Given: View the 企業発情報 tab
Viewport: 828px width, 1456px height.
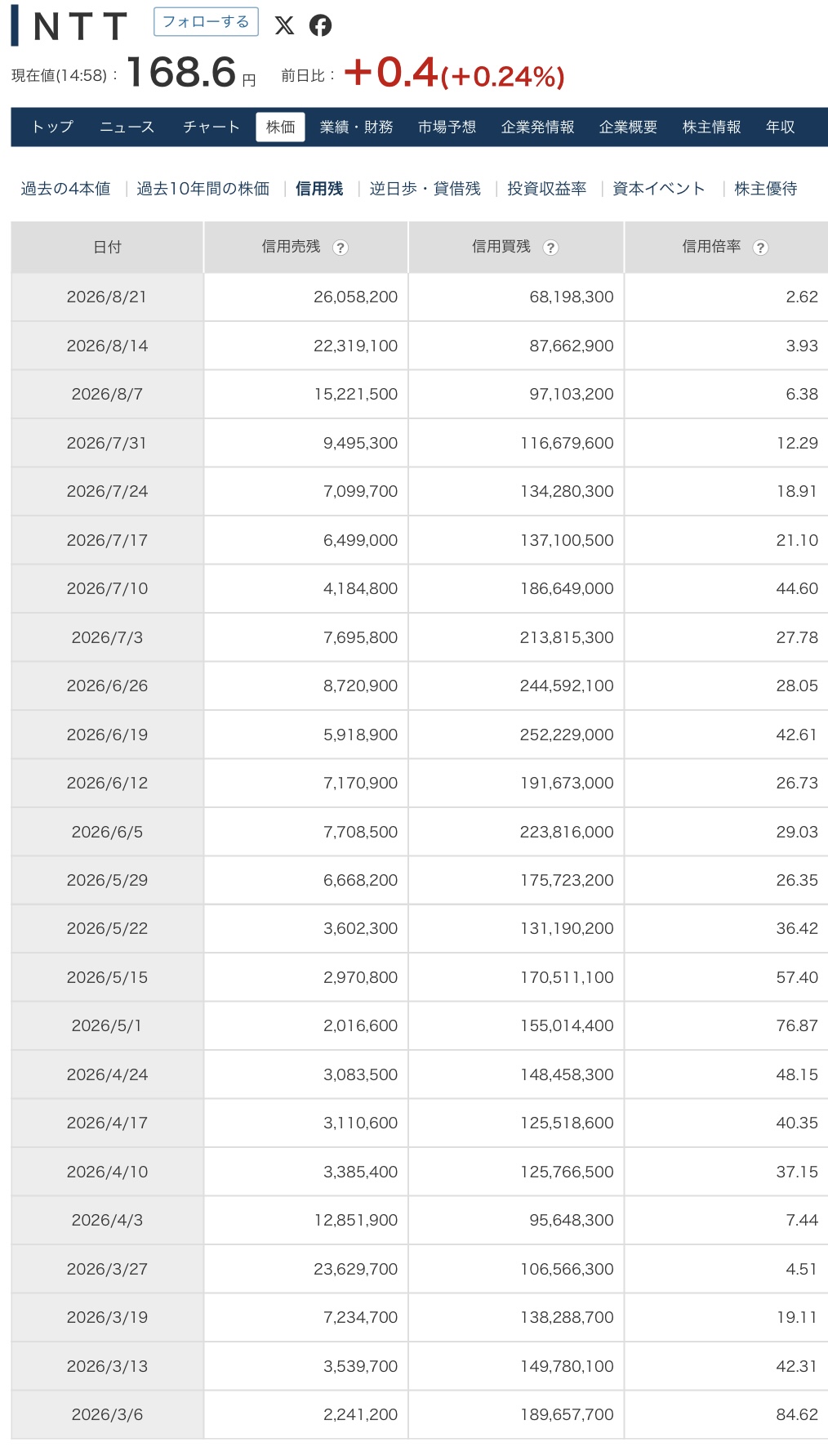Looking at the screenshot, I should (538, 127).
